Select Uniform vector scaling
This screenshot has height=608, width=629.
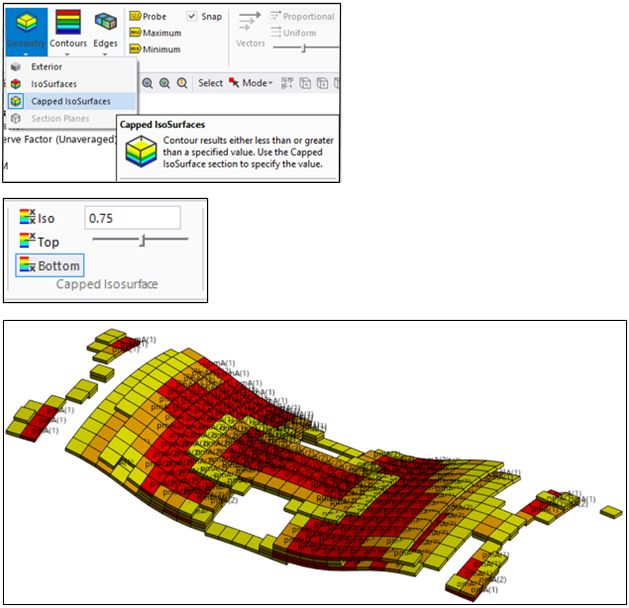(293, 33)
